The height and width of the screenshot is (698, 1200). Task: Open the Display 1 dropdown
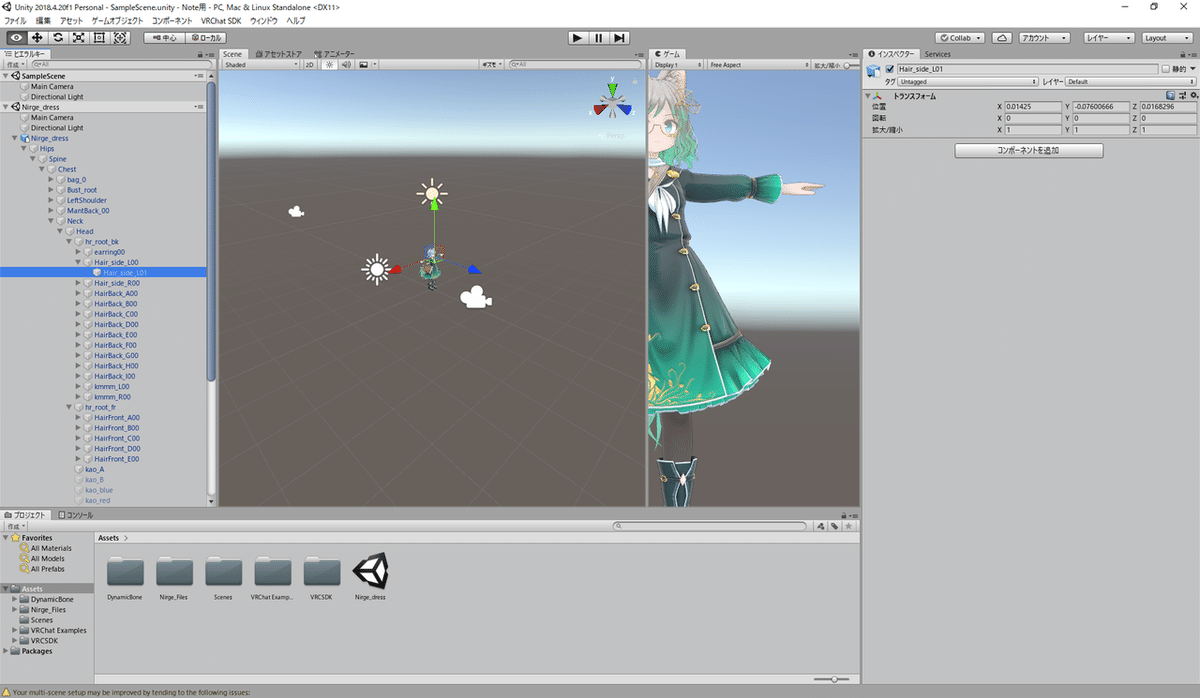pos(678,64)
